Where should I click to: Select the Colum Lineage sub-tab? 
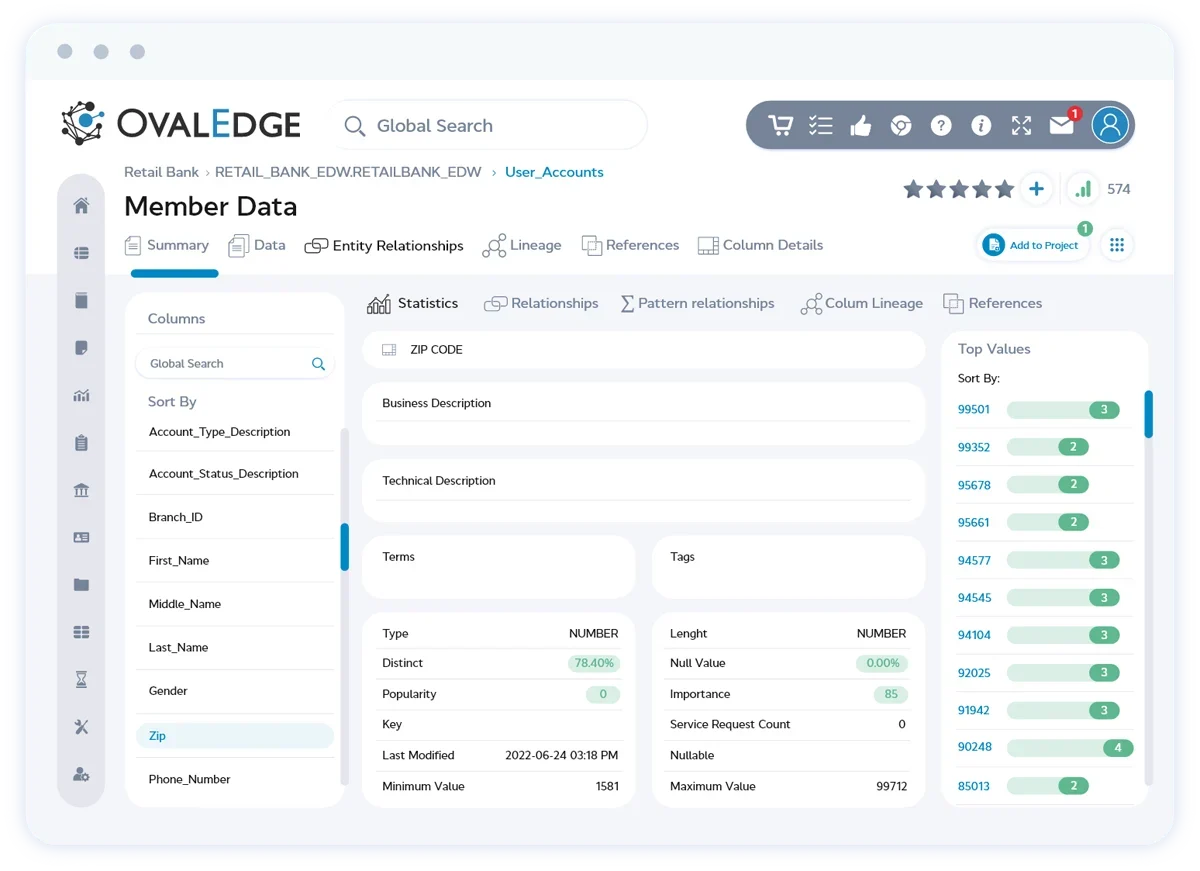[862, 303]
